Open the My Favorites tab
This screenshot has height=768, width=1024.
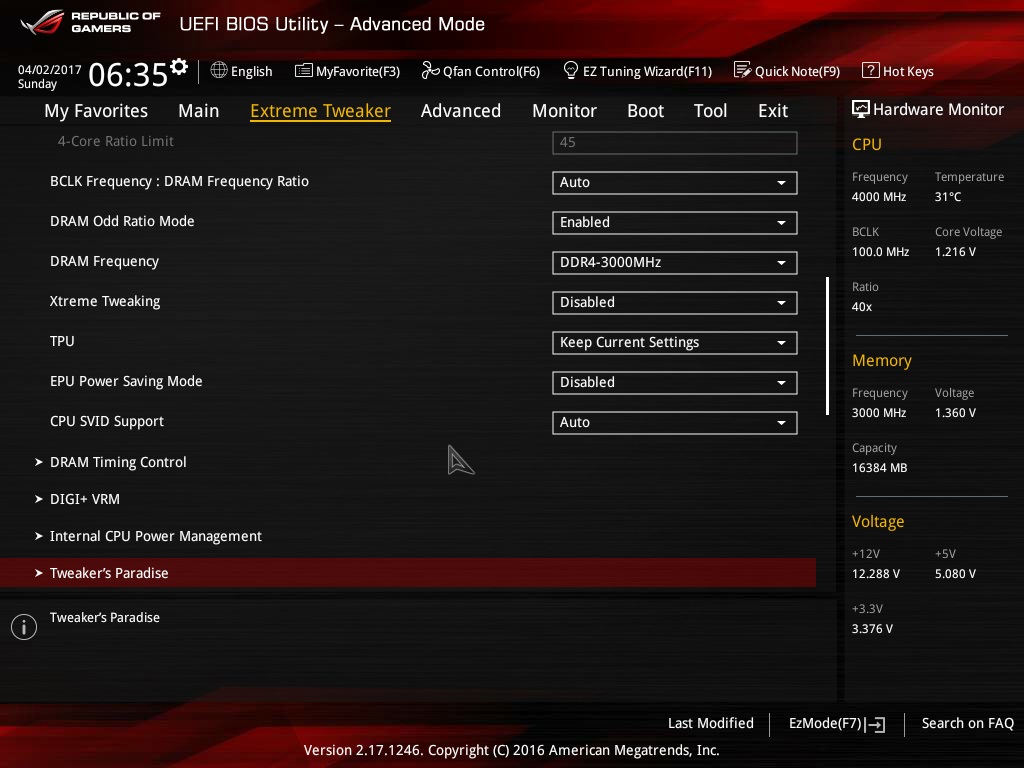pos(96,111)
